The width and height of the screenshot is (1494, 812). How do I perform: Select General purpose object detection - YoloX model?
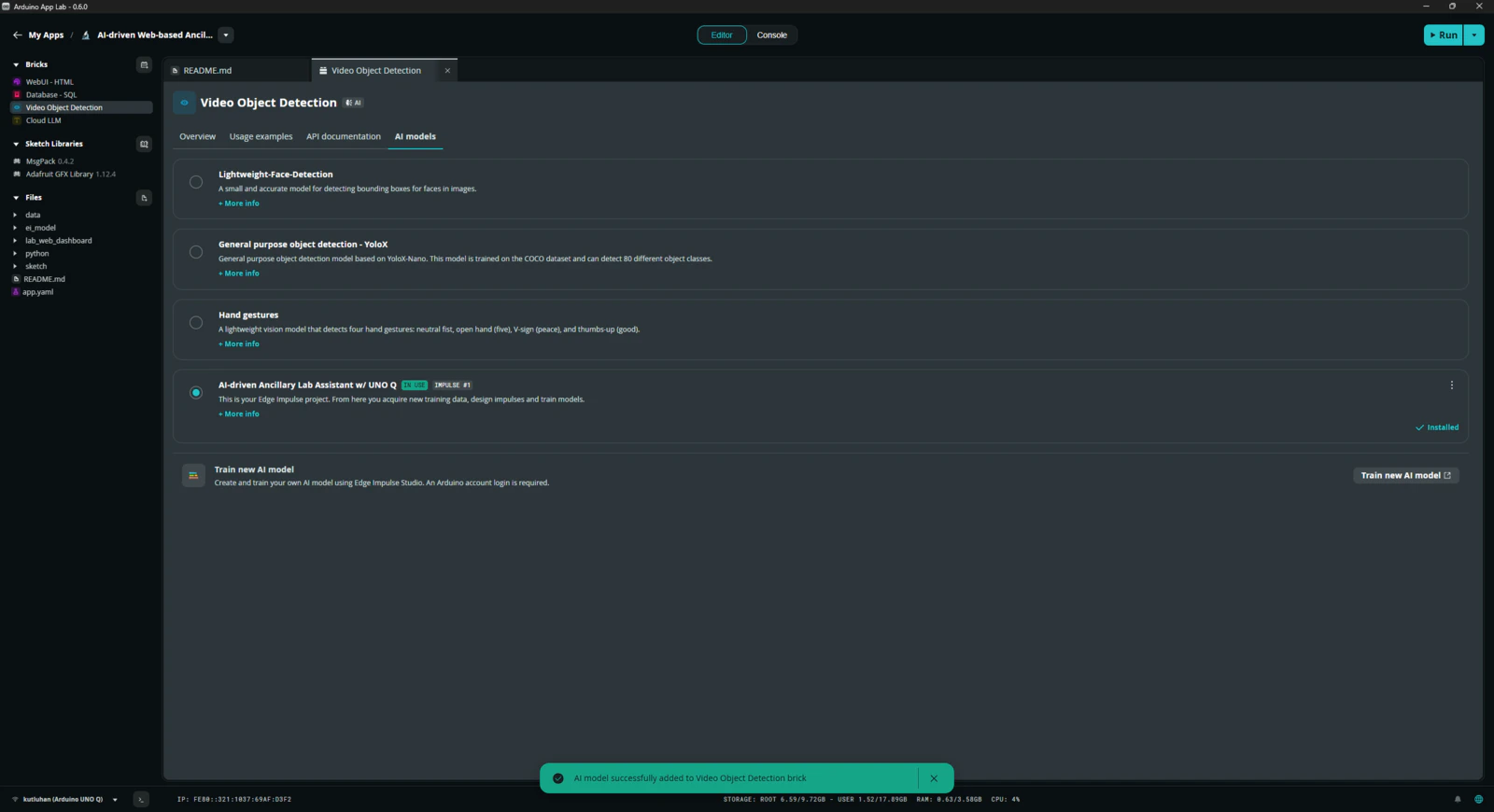pos(196,252)
